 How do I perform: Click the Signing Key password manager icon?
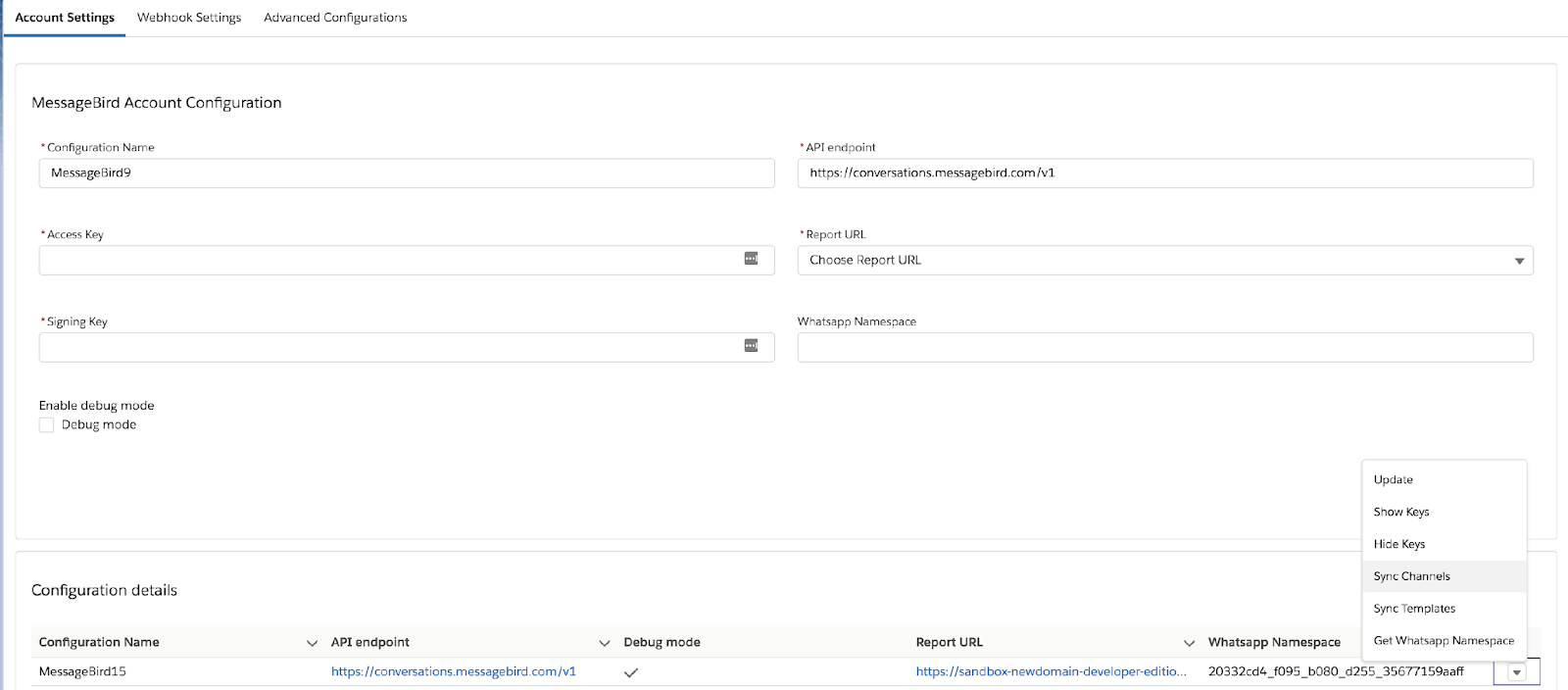click(751, 346)
